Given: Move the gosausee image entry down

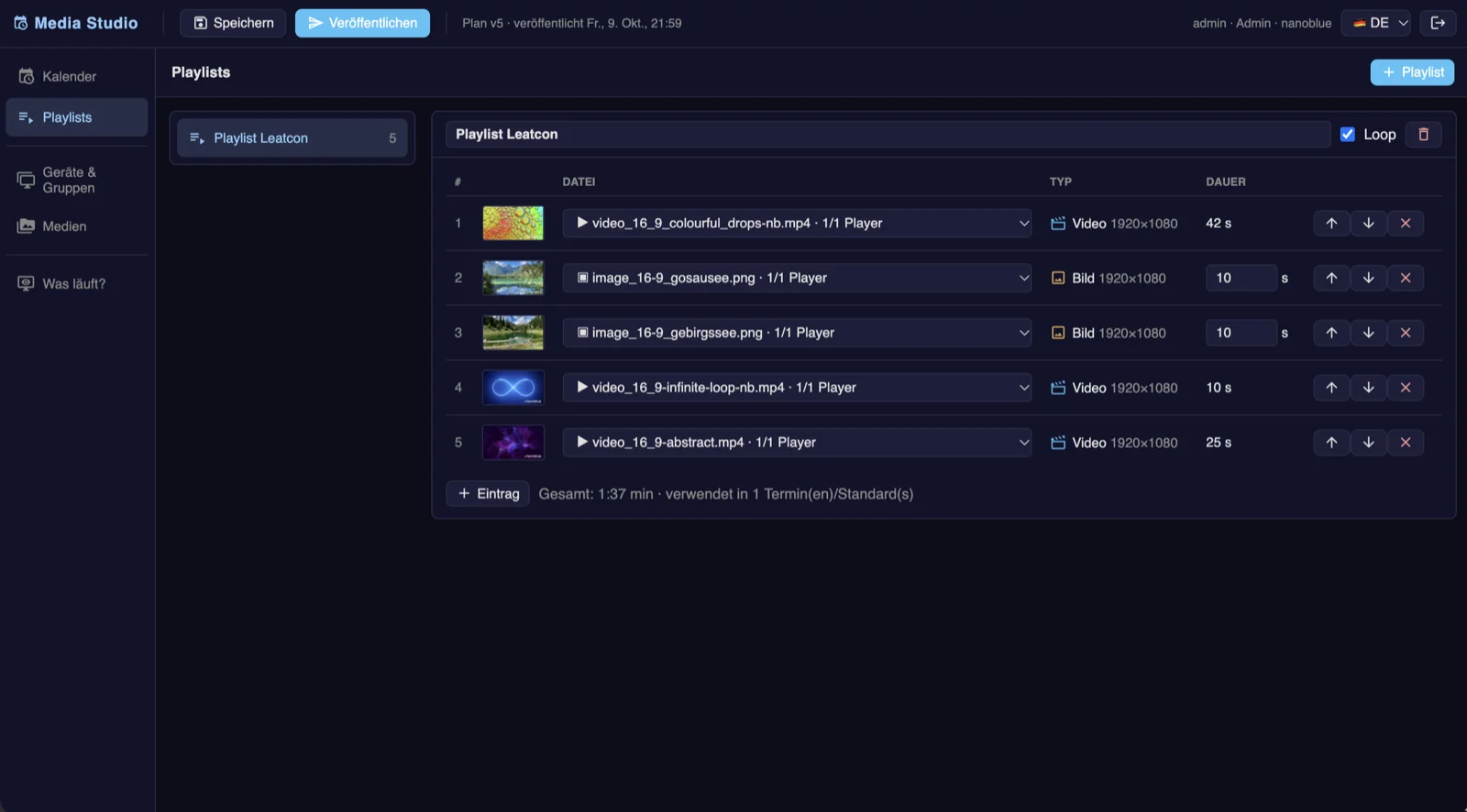Looking at the screenshot, I should tap(1368, 278).
